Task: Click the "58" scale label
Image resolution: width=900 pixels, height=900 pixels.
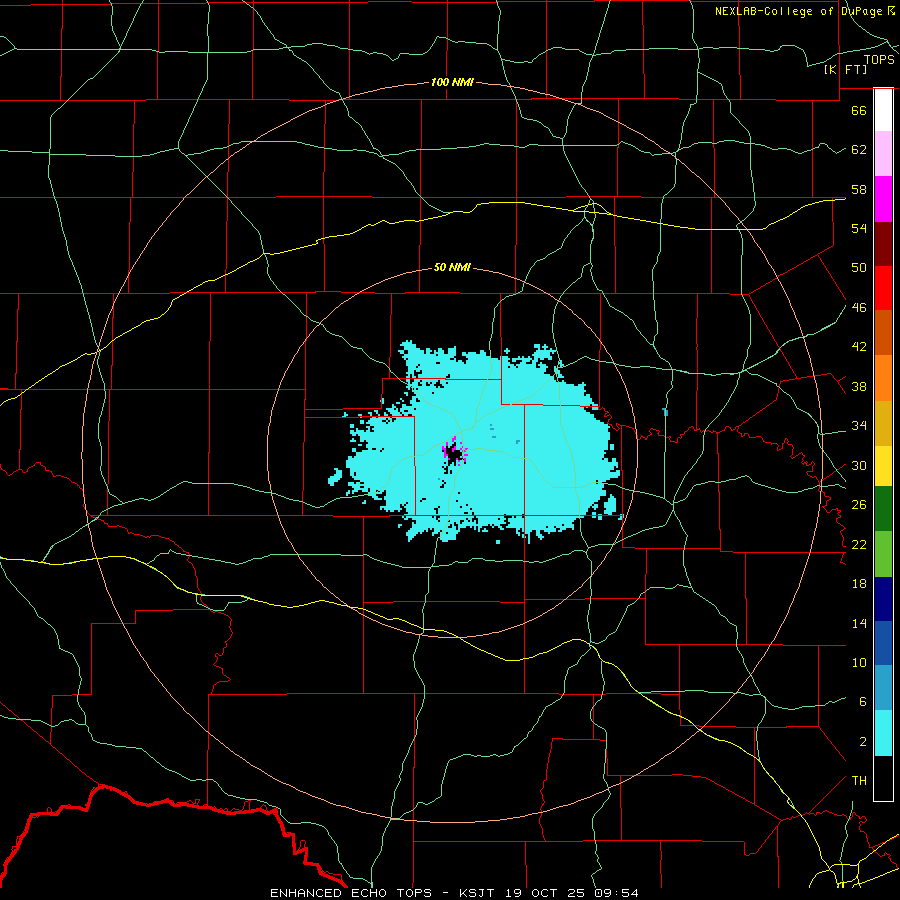Action: tap(859, 189)
